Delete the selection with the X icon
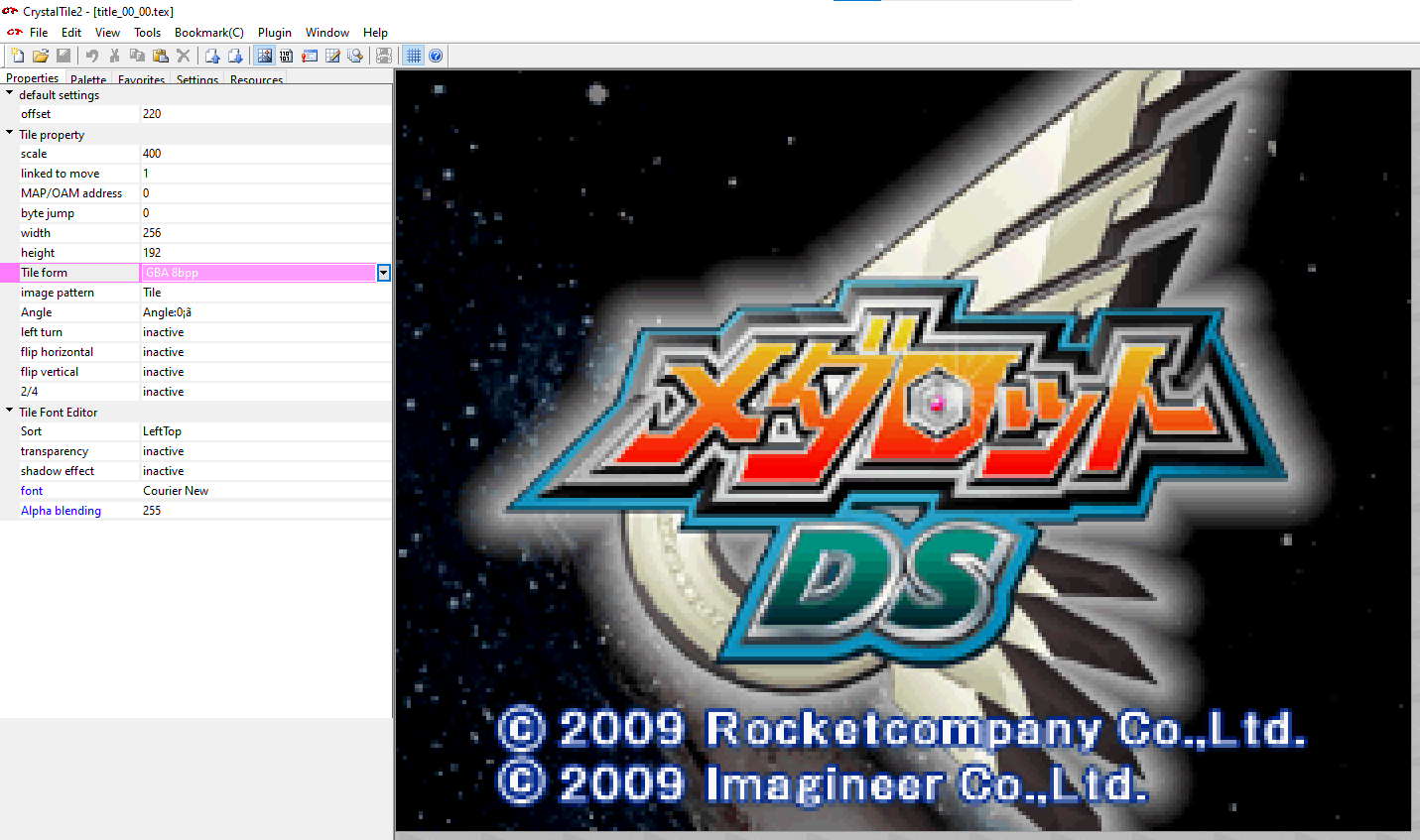This screenshot has height=840, width=1420. coord(183,56)
